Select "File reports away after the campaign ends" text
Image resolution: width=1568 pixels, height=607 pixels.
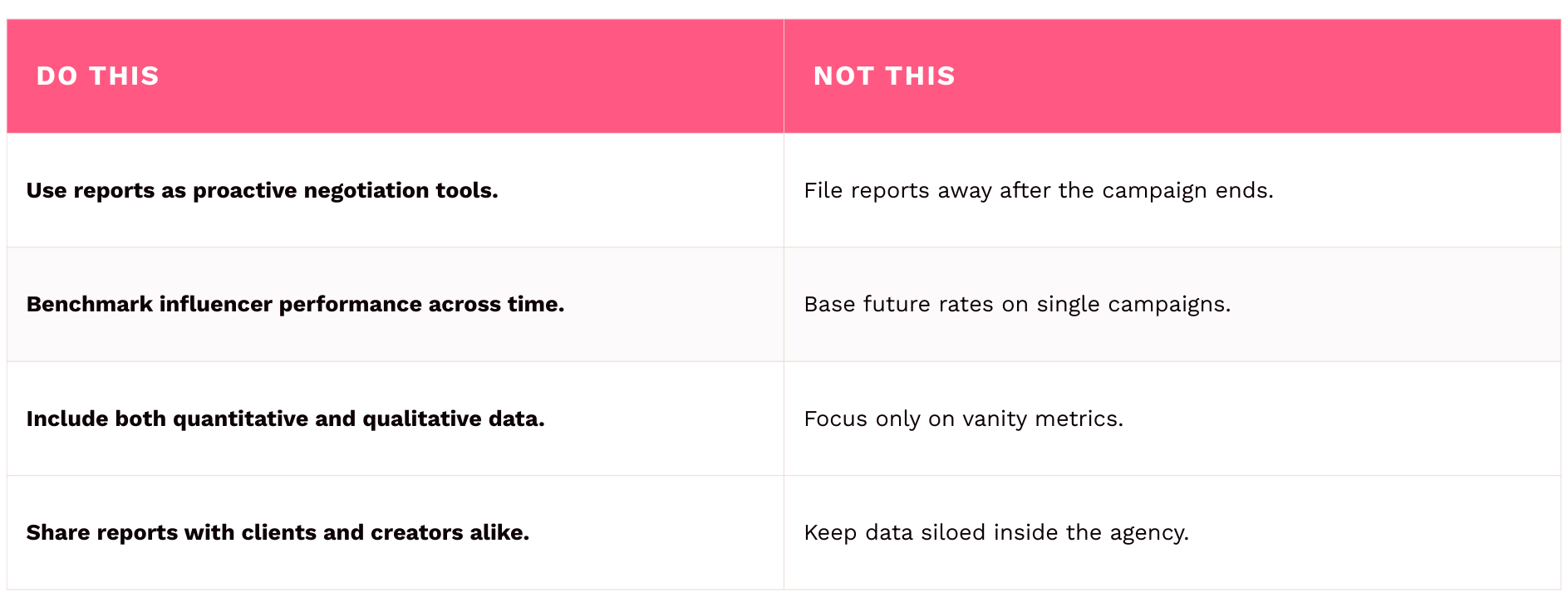(x=1038, y=191)
